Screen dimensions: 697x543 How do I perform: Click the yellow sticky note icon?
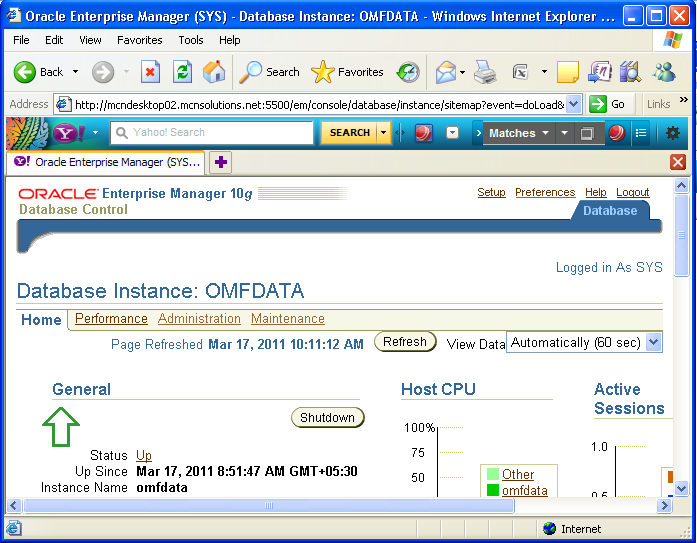click(568, 72)
